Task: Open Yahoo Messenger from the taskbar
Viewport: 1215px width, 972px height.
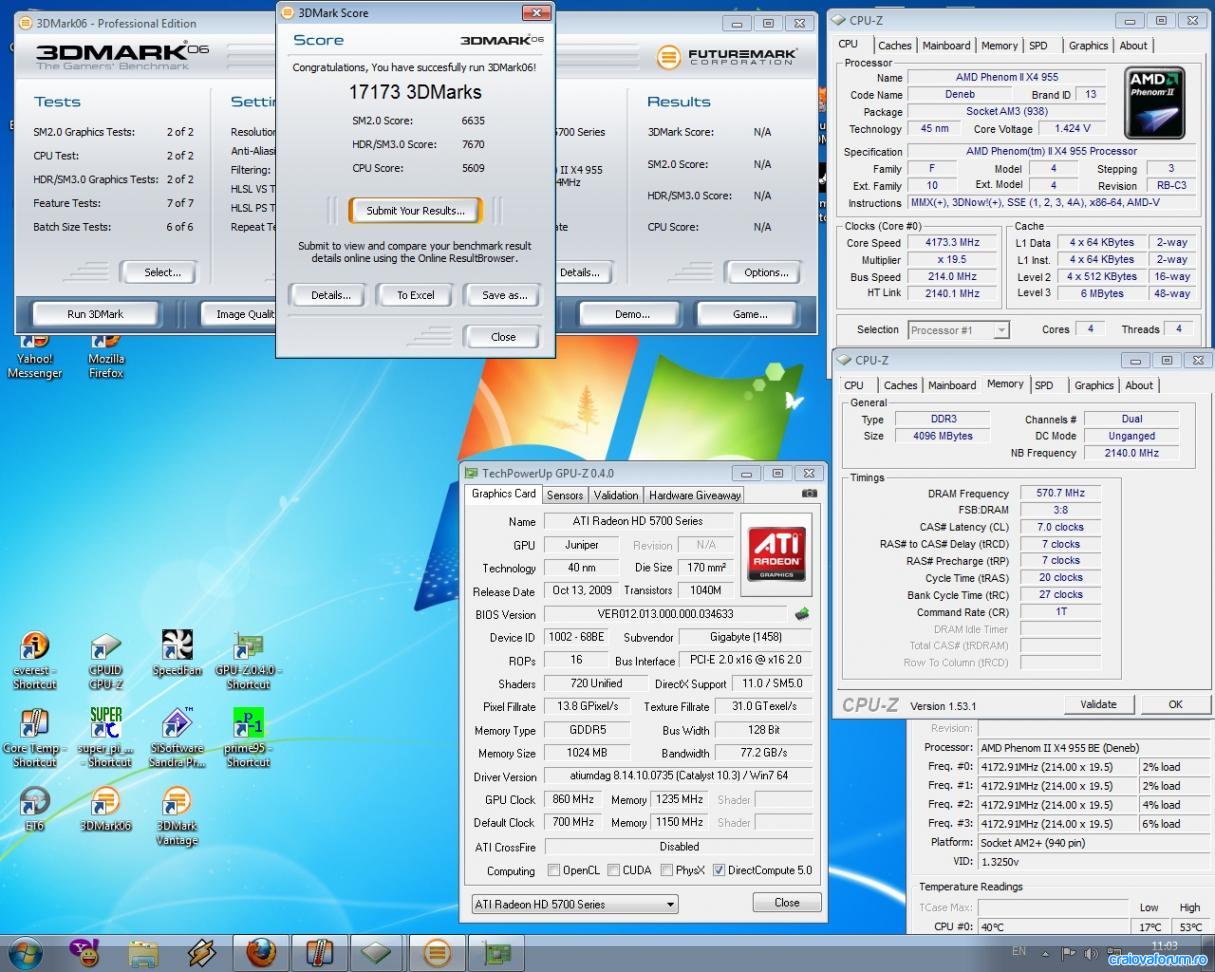Action: click(x=84, y=952)
